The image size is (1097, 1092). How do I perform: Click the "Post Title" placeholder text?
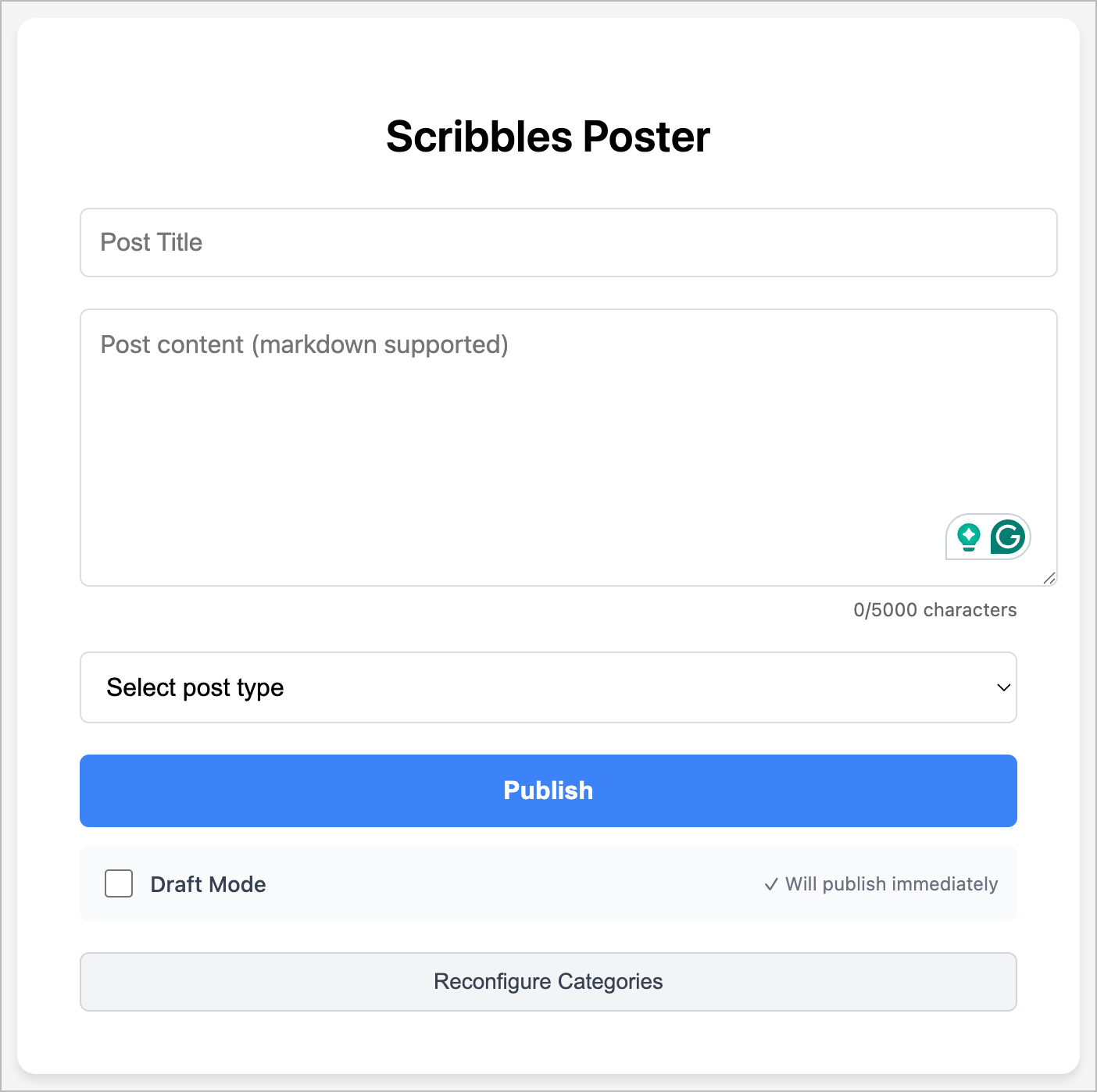point(152,242)
